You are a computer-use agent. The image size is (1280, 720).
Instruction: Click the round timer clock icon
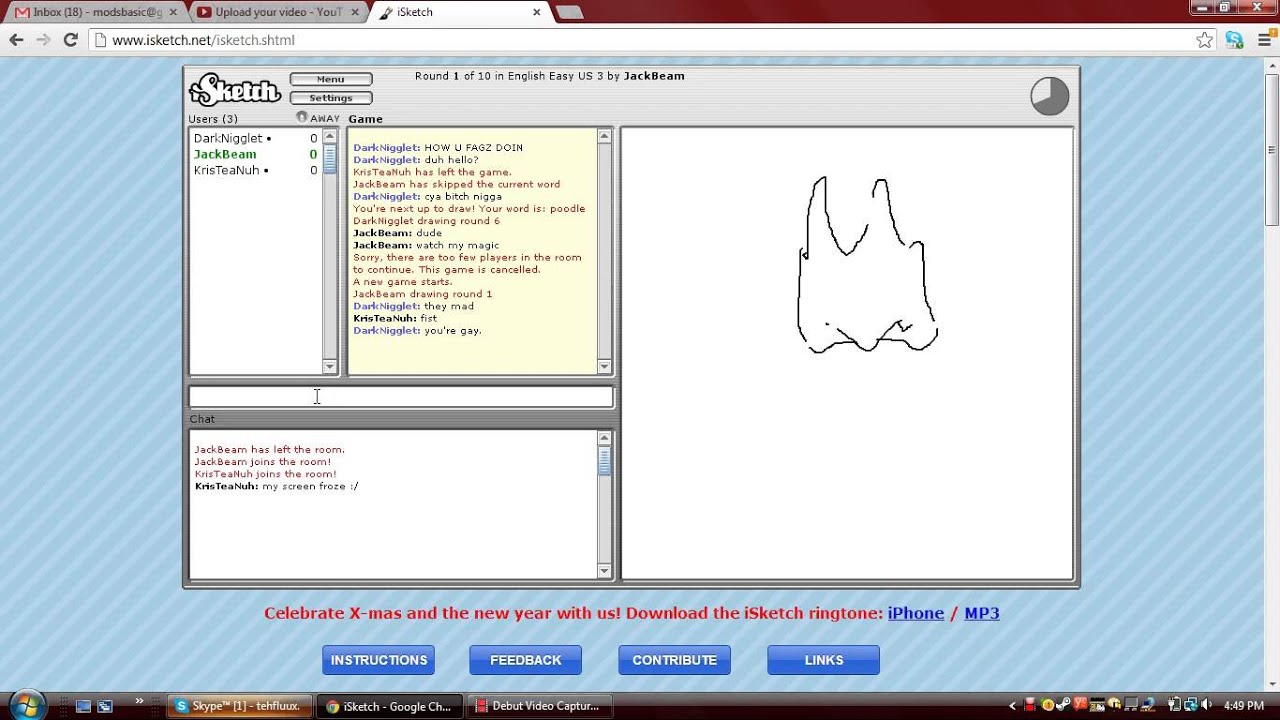1049,97
